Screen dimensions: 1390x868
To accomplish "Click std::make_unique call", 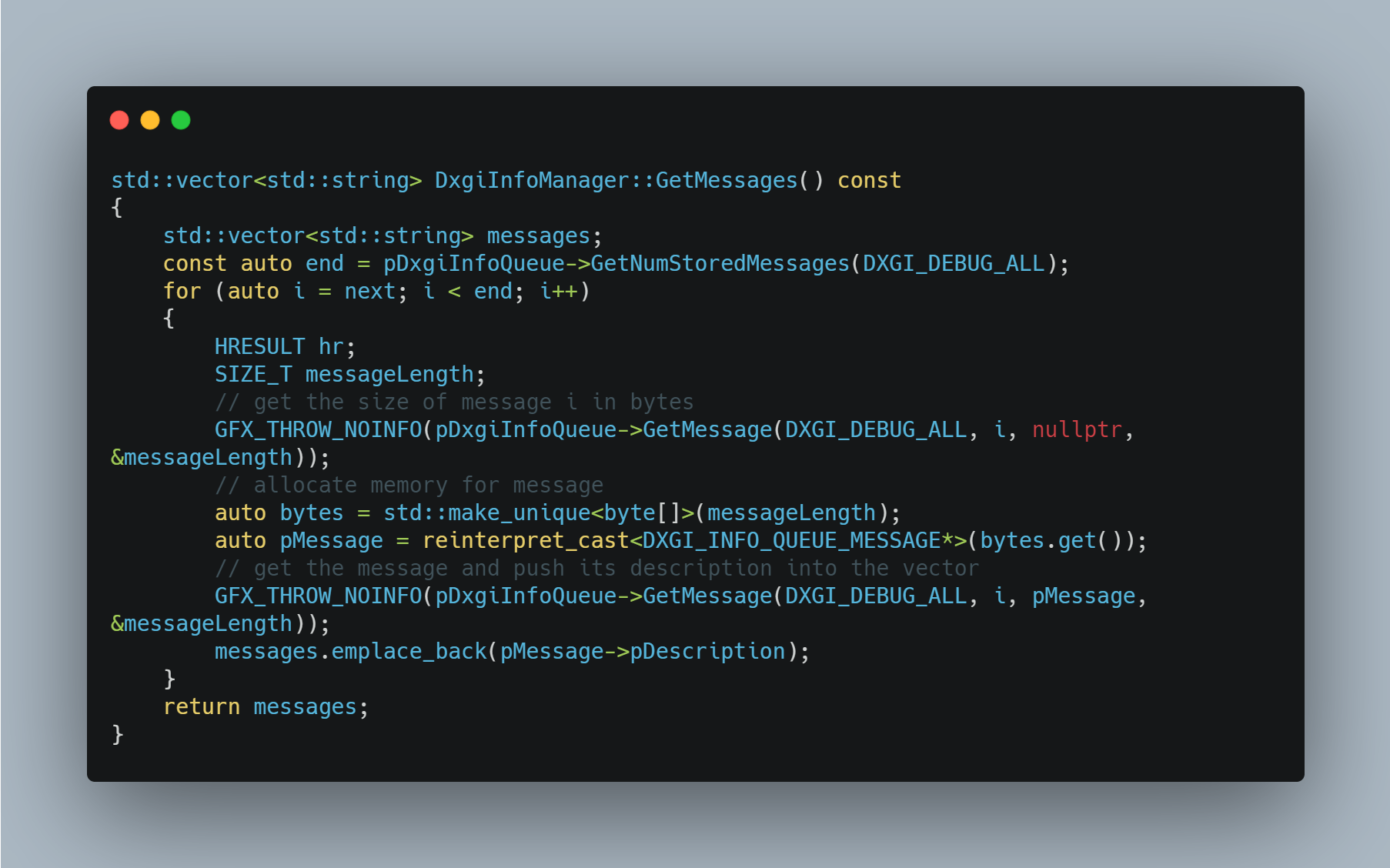I will 486,512.
